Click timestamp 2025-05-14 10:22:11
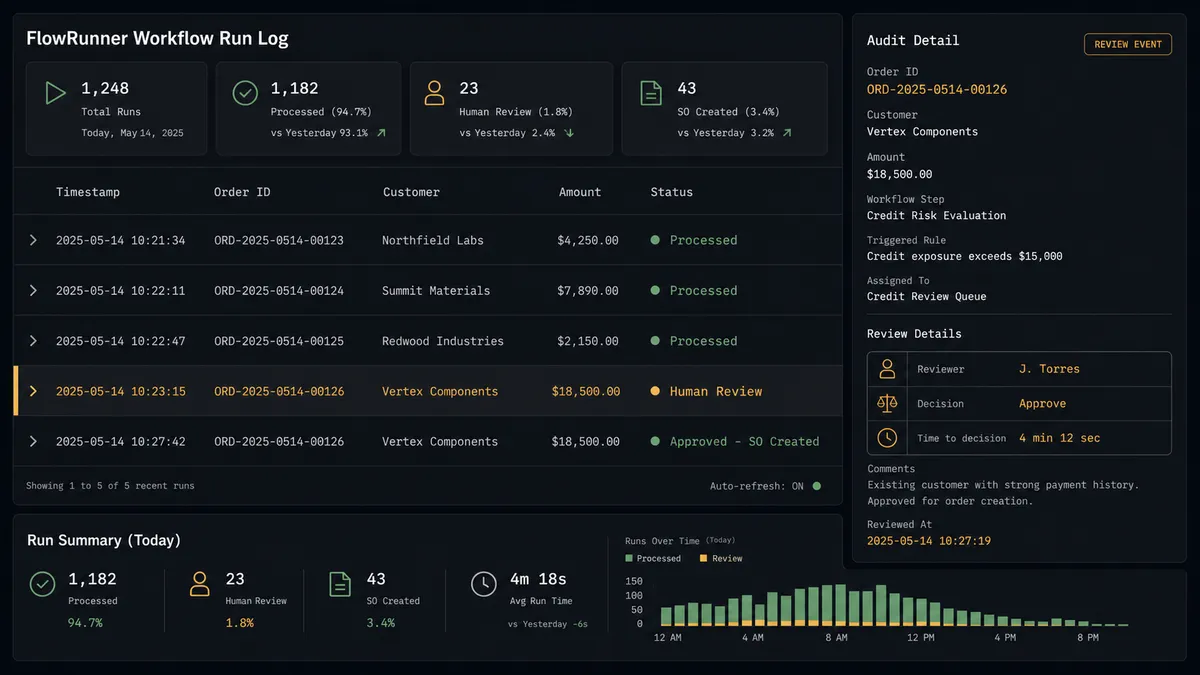This screenshot has width=1200, height=675. click(120, 291)
